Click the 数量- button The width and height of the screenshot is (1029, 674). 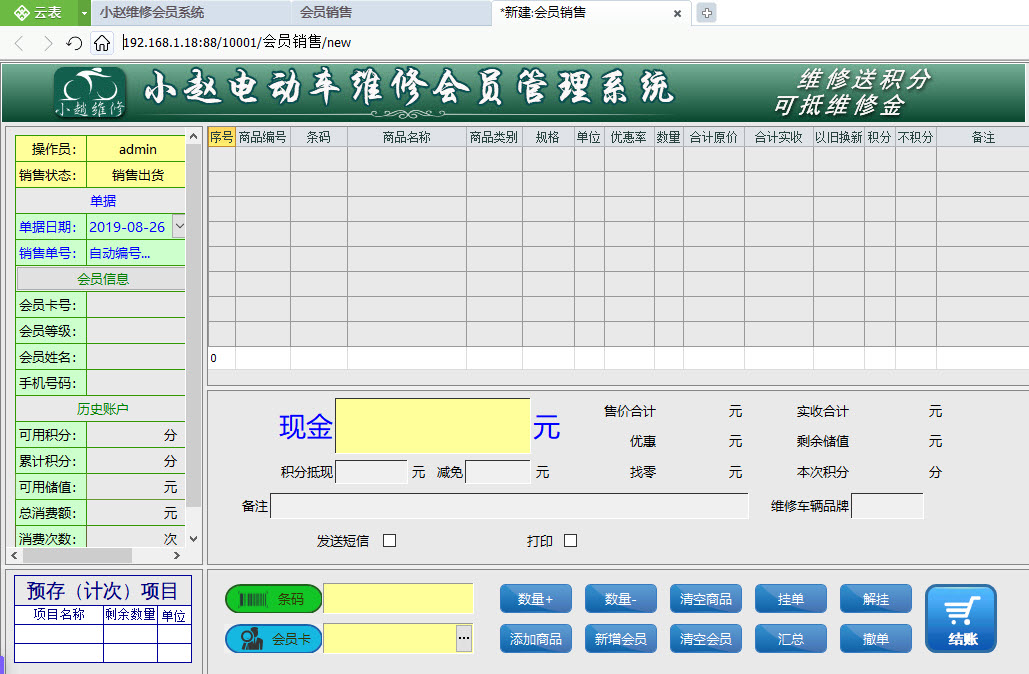[621, 599]
